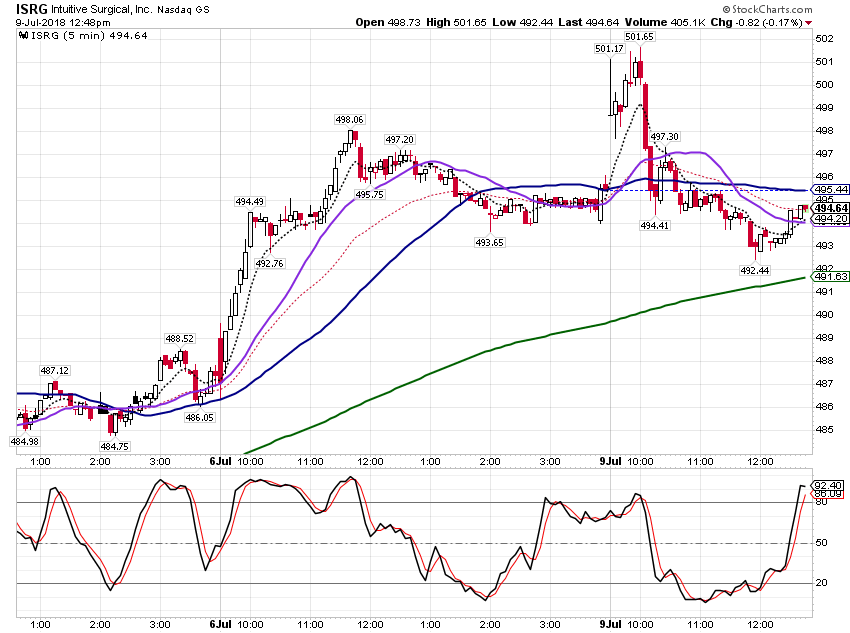Click the 494.49 price callout
The height and width of the screenshot is (633, 850).
[x=249, y=202]
